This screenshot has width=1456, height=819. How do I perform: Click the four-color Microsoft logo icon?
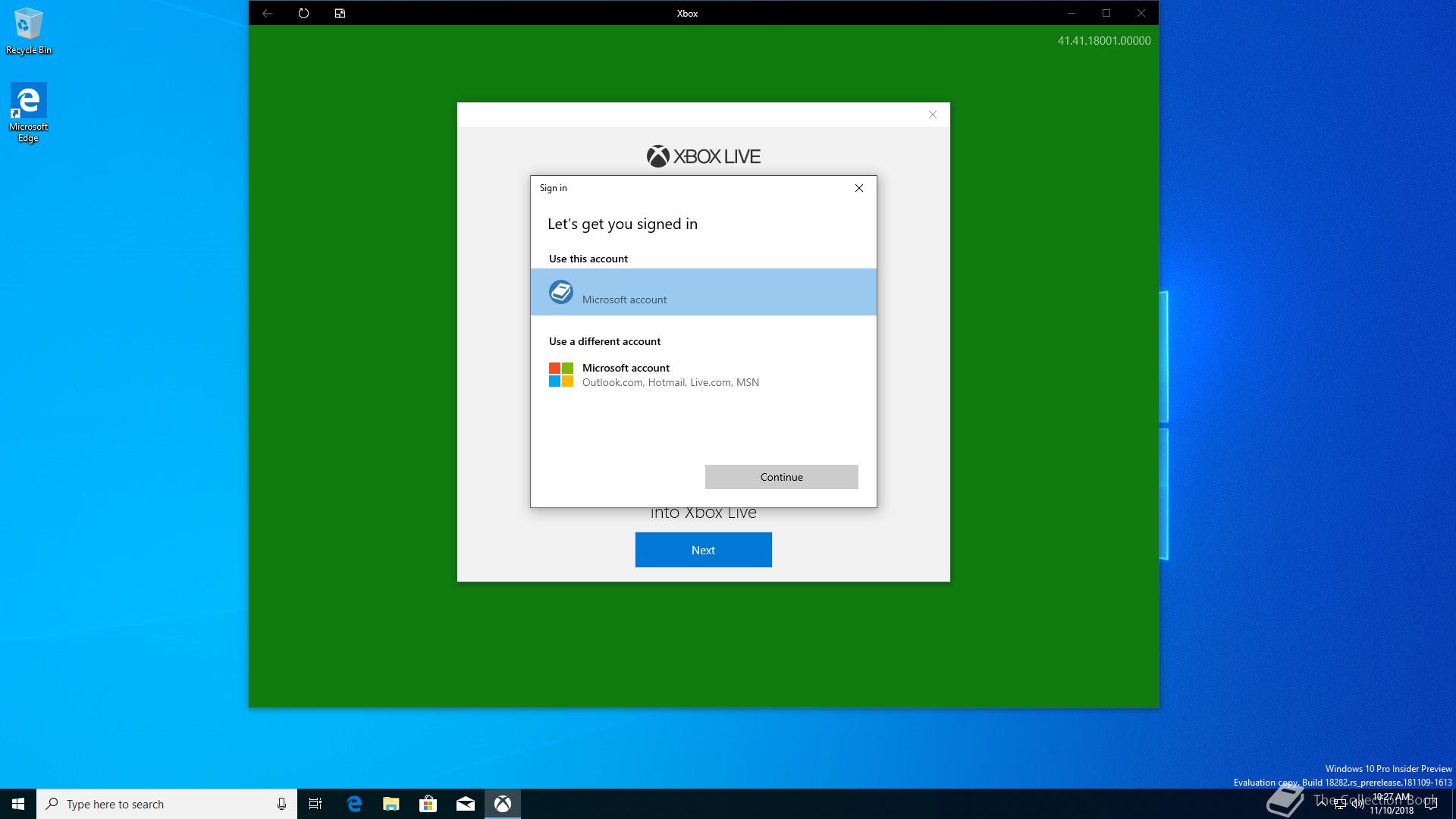pos(561,375)
